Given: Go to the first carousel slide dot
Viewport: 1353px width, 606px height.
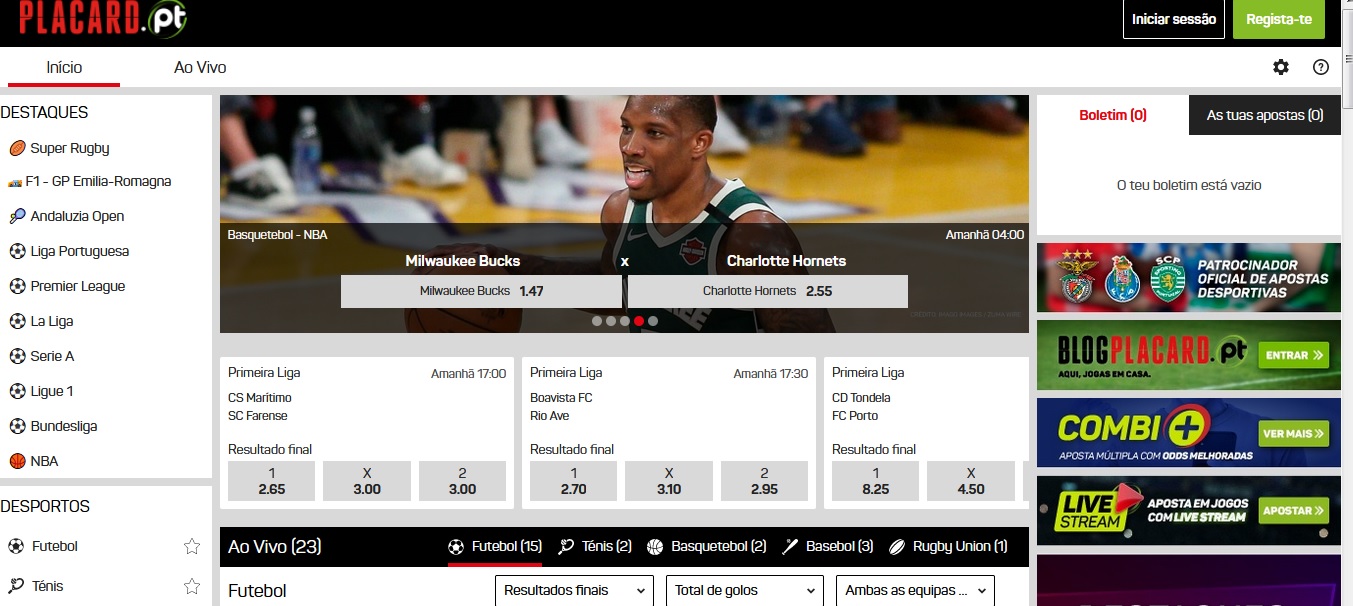Looking at the screenshot, I should coord(597,321).
